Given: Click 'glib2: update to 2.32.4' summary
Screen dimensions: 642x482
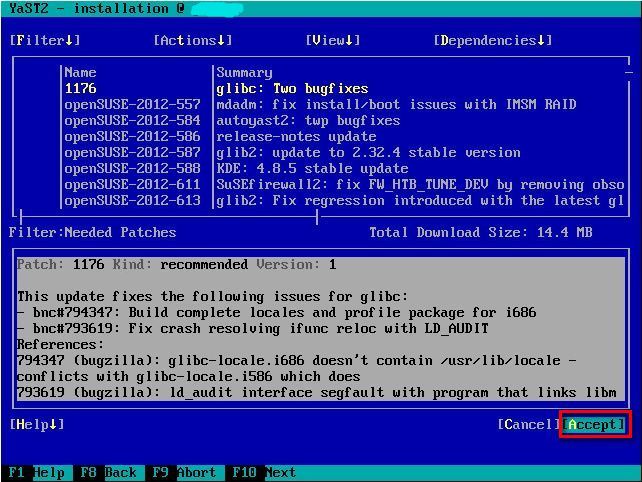Looking at the screenshot, I should pyautogui.click(x=368, y=152).
